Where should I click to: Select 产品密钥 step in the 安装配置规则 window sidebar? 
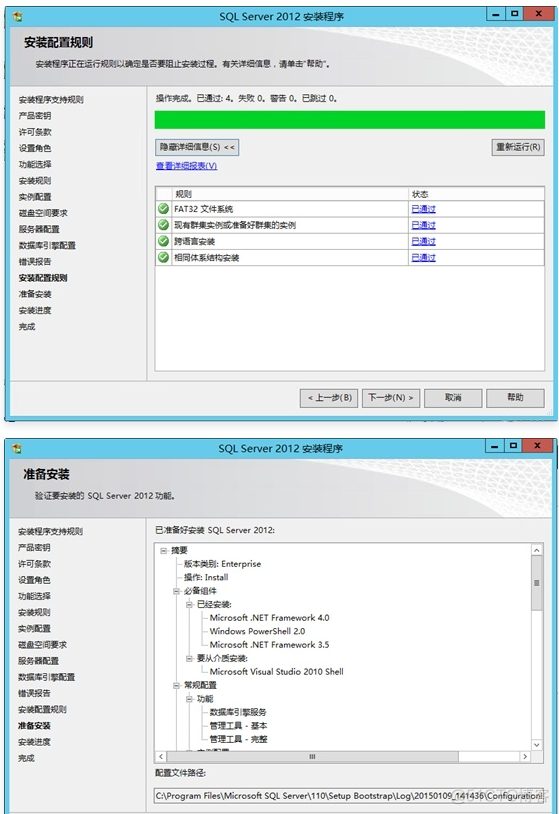pos(35,116)
